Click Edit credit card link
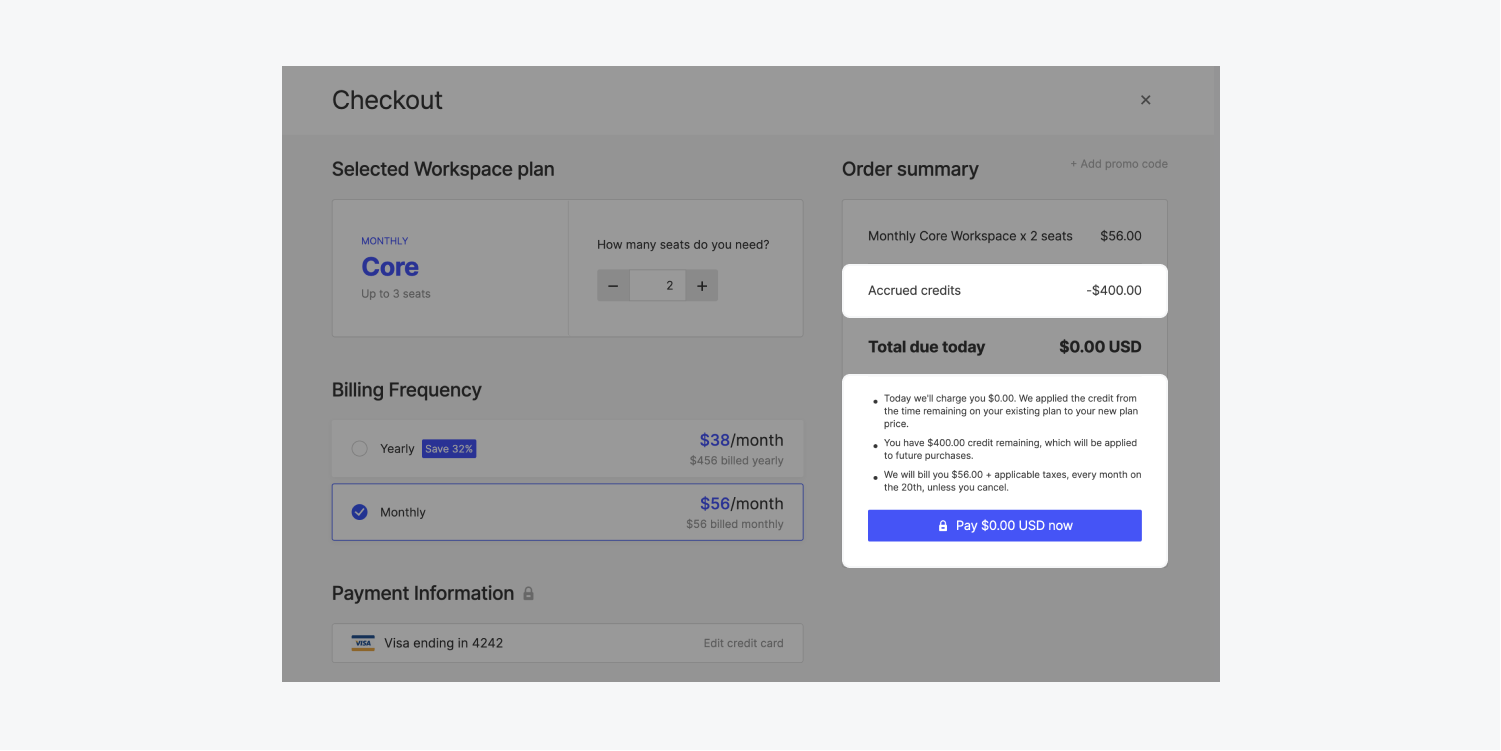Viewport: 1501px width, 751px height. pyautogui.click(x=743, y=643)
